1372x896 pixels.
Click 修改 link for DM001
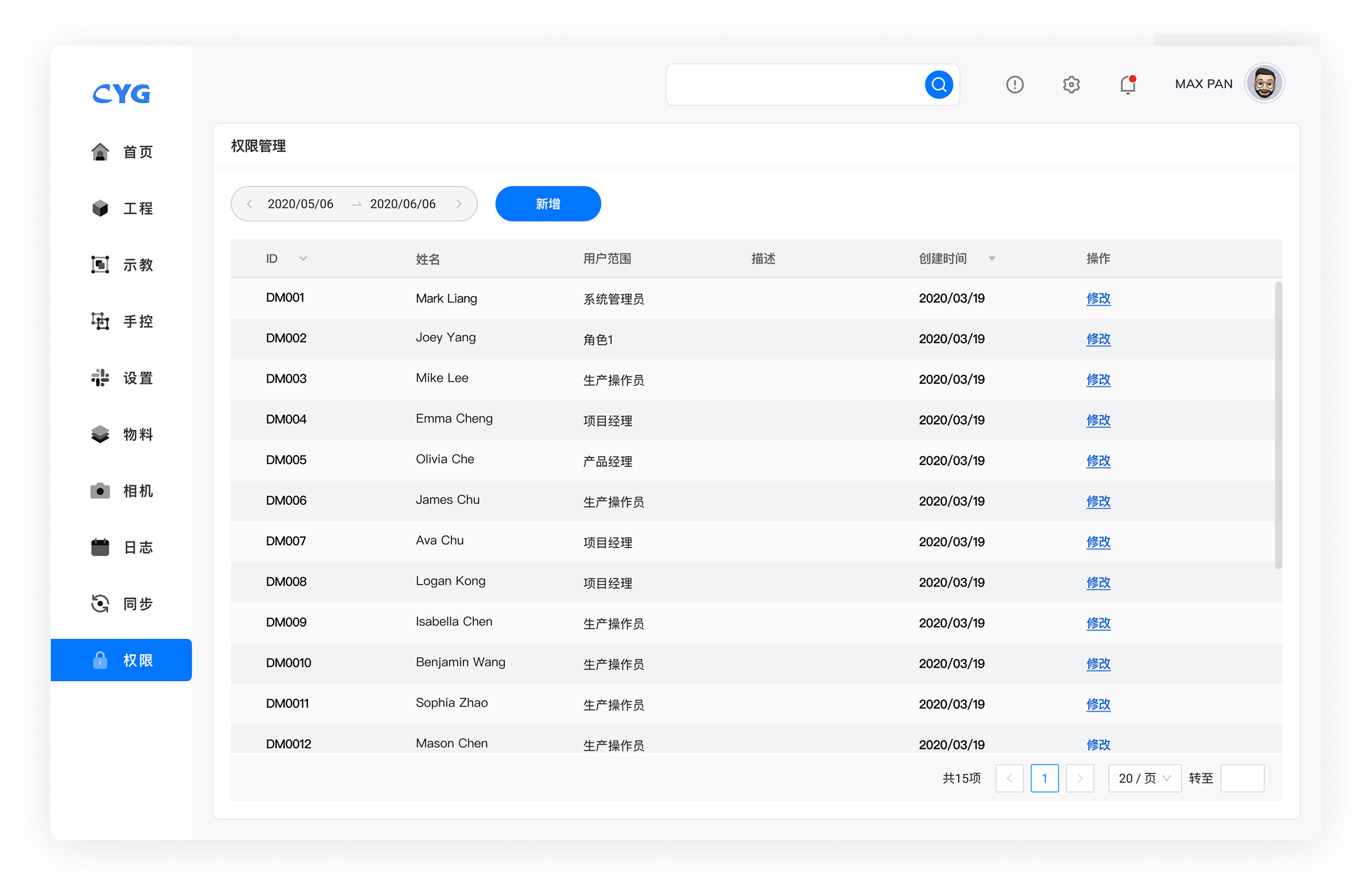click(1098, 298)
